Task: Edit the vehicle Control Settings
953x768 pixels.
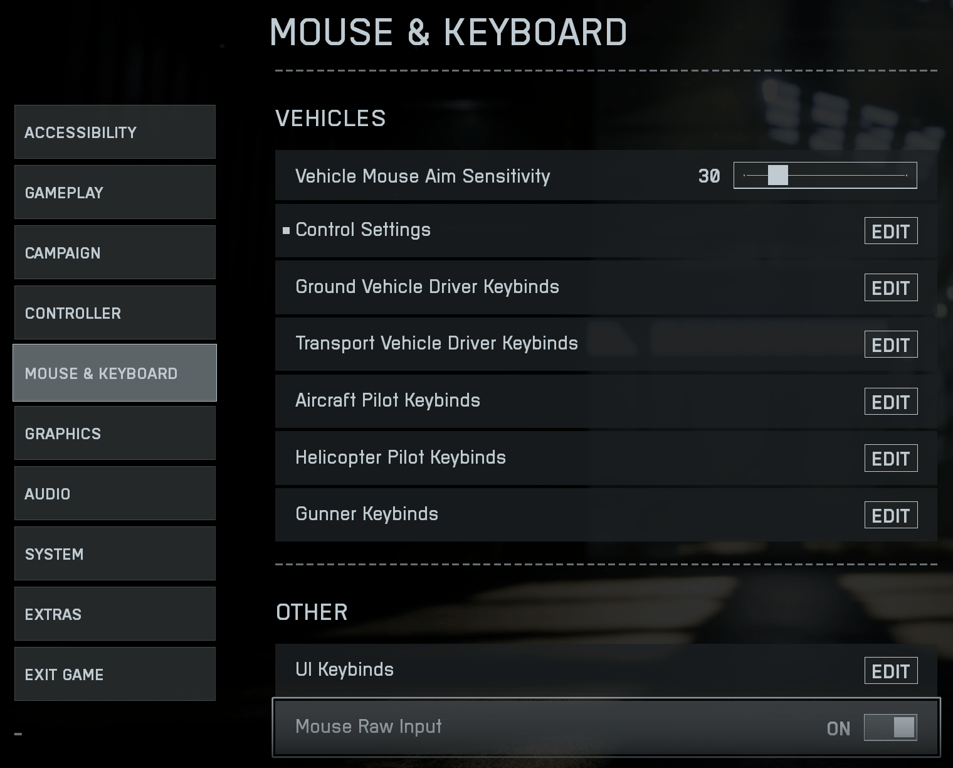Action: coord(890,231)
